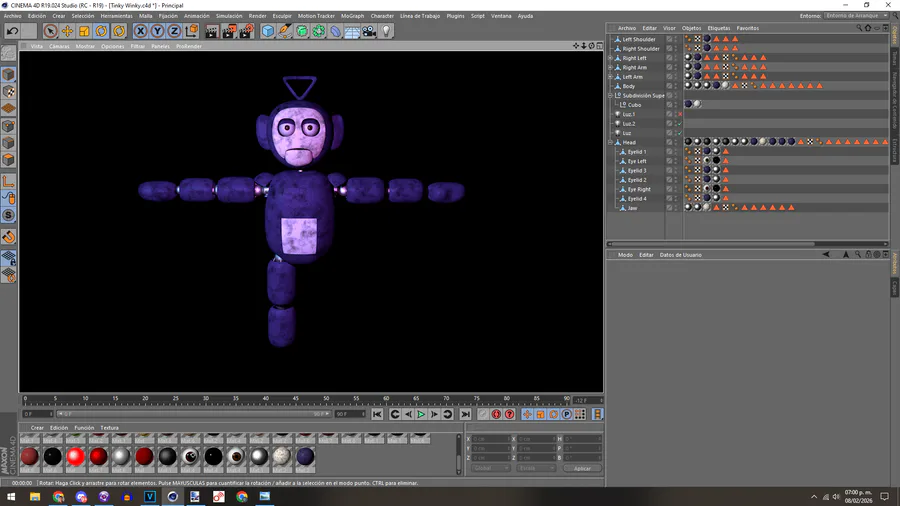
Task: Select the Move tool
Action: tap(67, 31)
